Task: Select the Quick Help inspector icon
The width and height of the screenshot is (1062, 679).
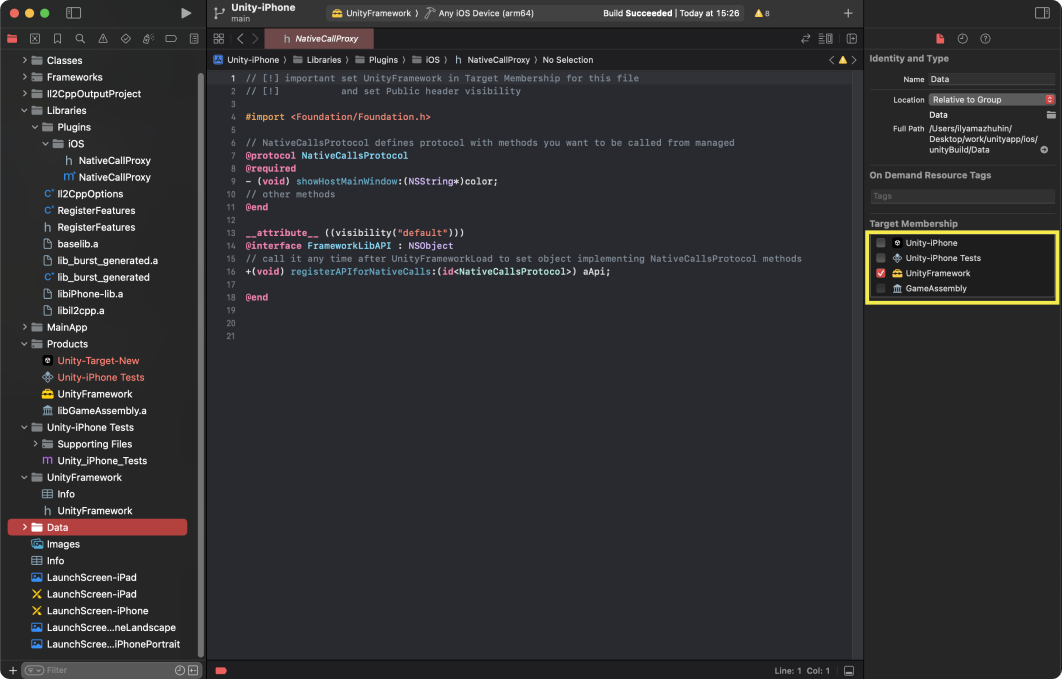Action: (985, 39)
